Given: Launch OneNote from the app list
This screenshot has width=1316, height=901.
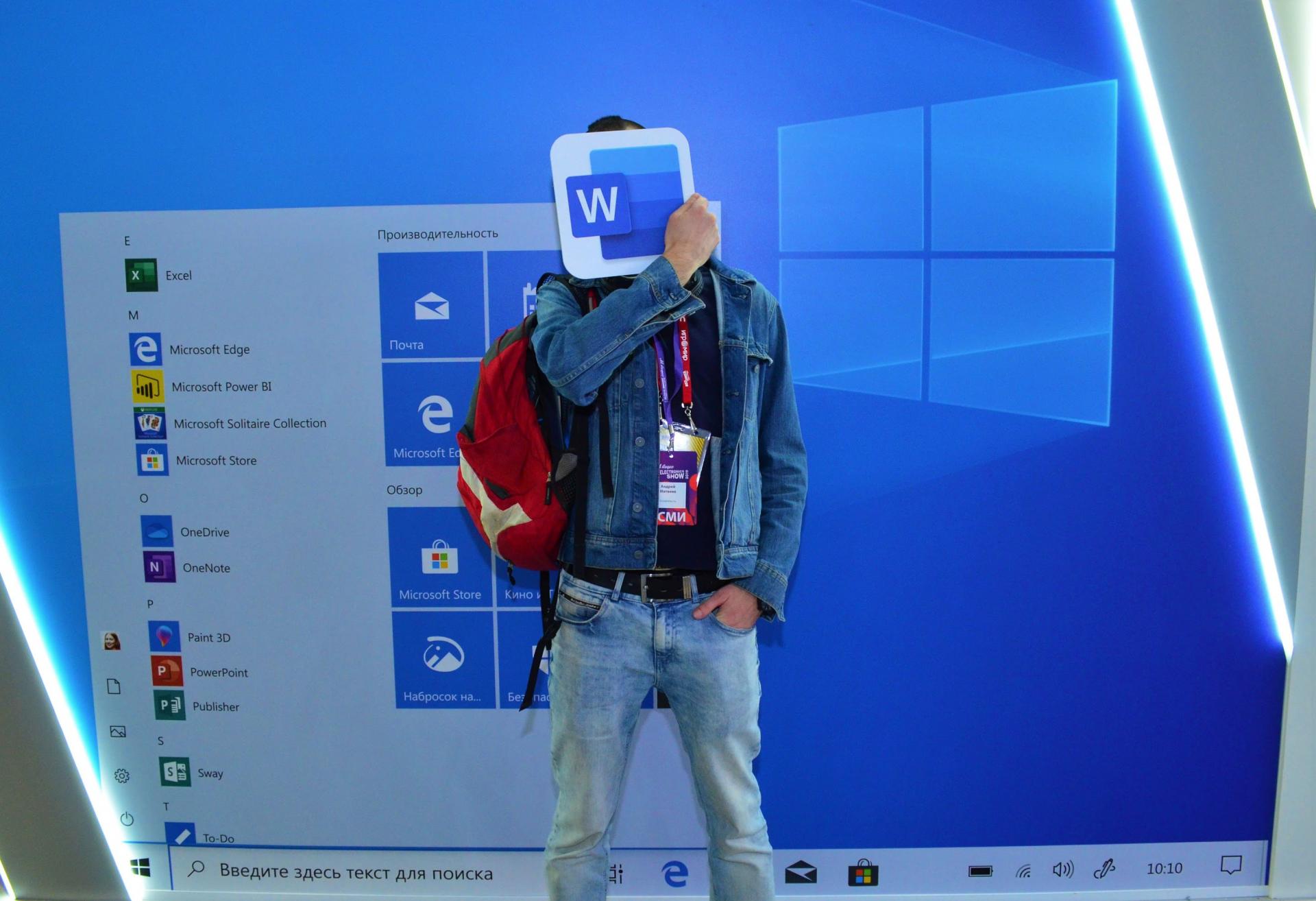Looking at the screenshot, I should pos(187,568).
